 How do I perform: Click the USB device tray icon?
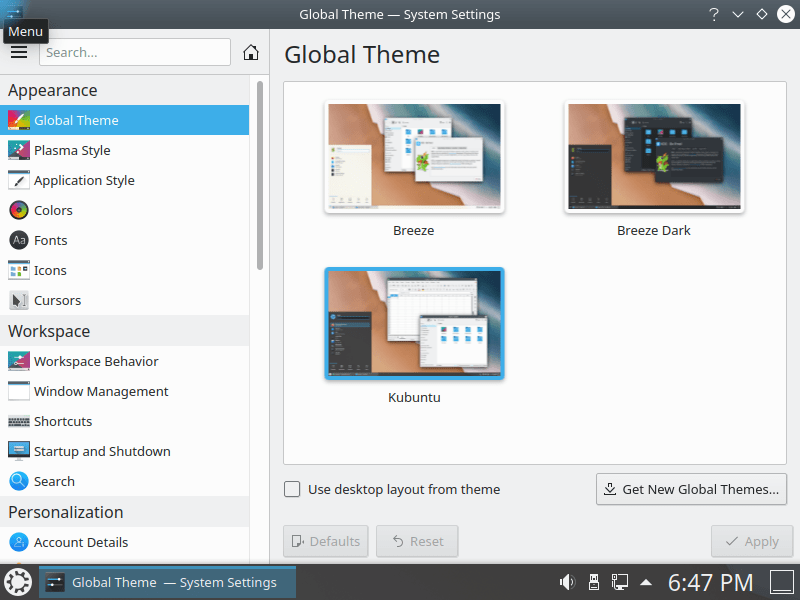tap(593, 582)
